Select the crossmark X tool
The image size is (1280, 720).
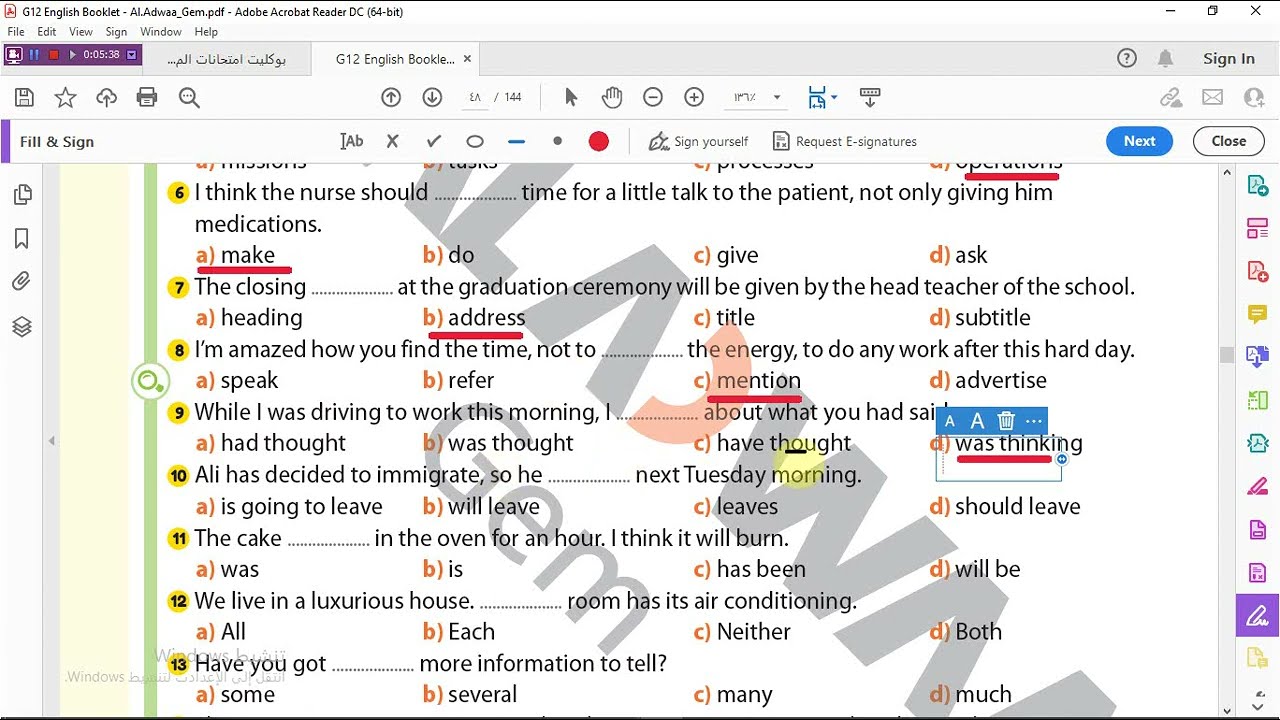[x=392, y=141]
